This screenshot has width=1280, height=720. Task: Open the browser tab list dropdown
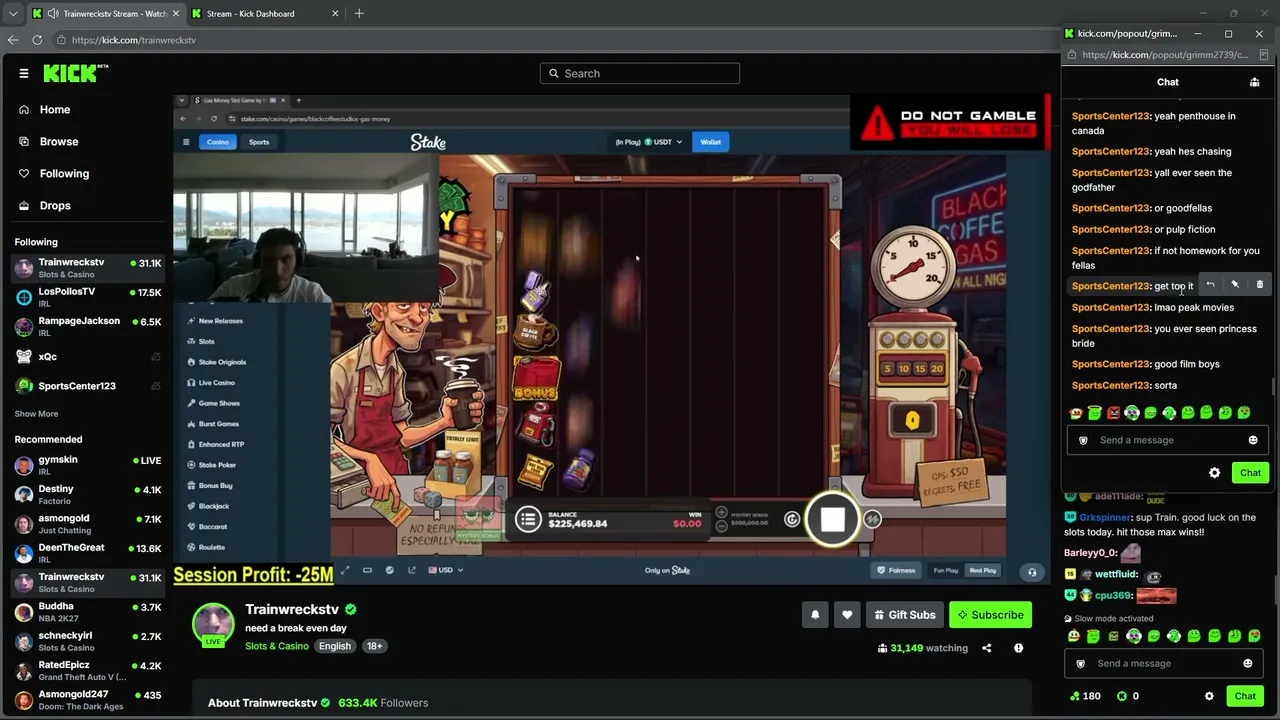[x=13, y=14]
